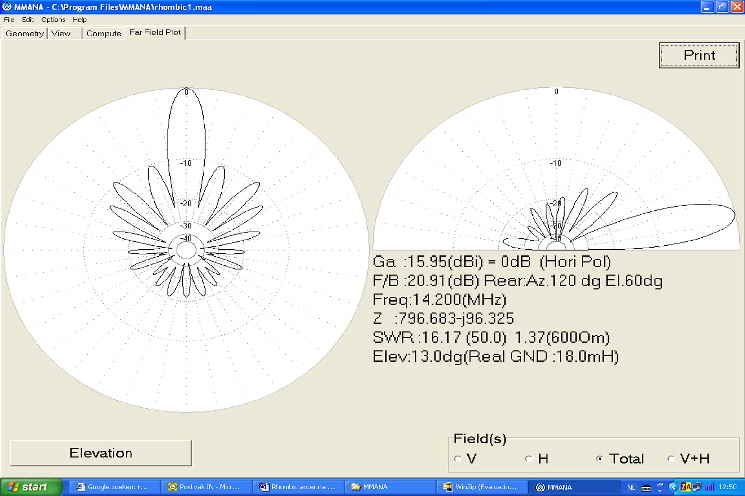
Task: Click the F/B 20.91(dB) readout line
Action: tap(518, 281)
